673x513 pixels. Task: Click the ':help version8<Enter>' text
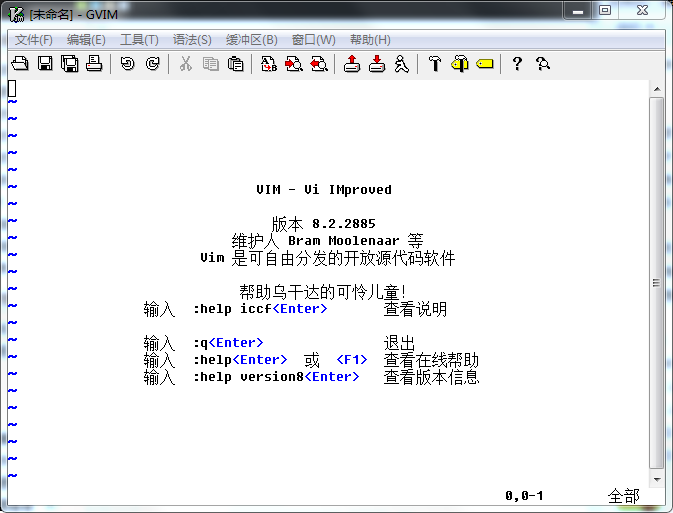[276, 376]
